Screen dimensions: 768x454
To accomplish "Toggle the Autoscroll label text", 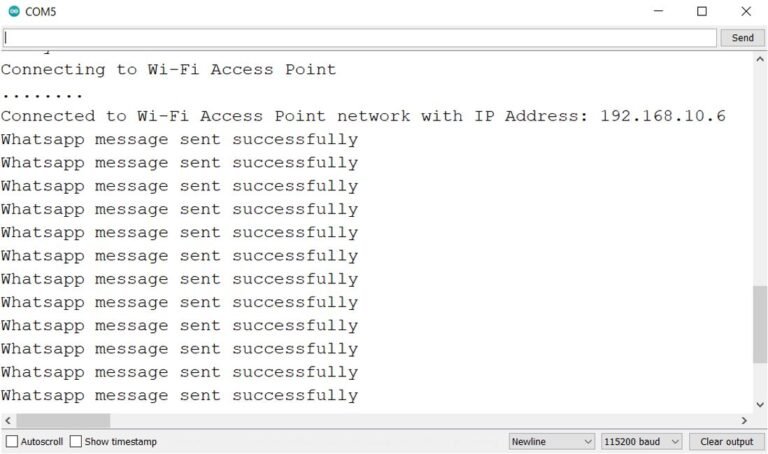I will click(x=42, y=442).
